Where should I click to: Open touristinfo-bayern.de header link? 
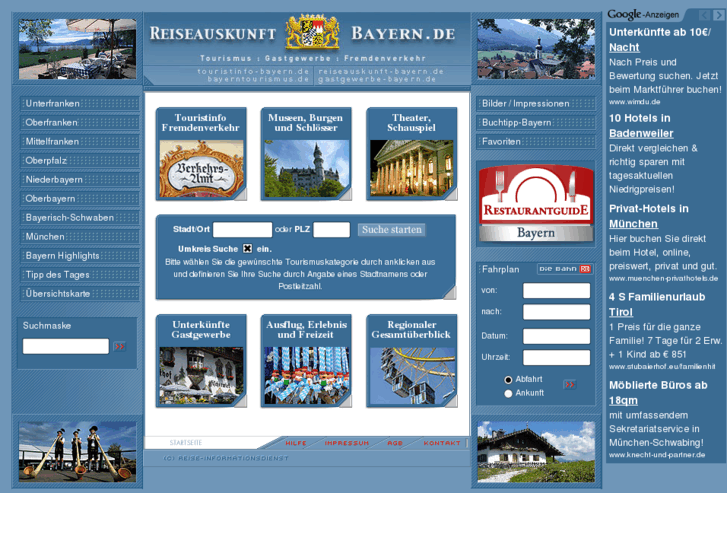(x=253, y=71)
